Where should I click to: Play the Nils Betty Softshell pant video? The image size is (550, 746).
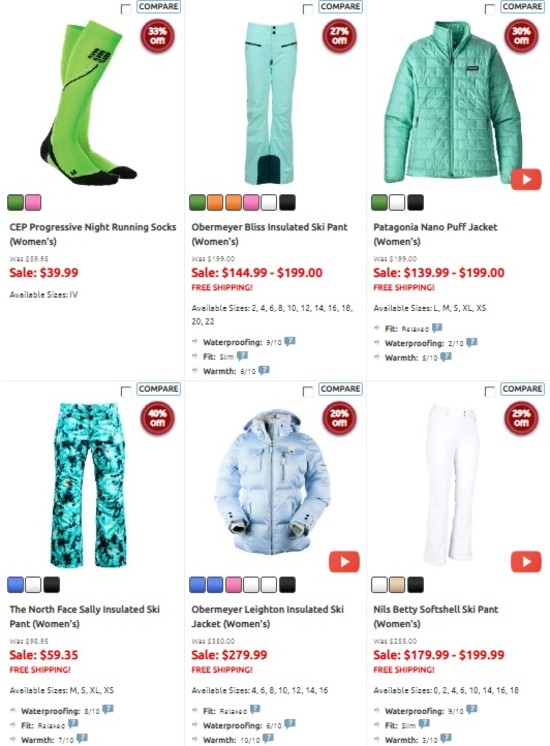tap(526, 562)
